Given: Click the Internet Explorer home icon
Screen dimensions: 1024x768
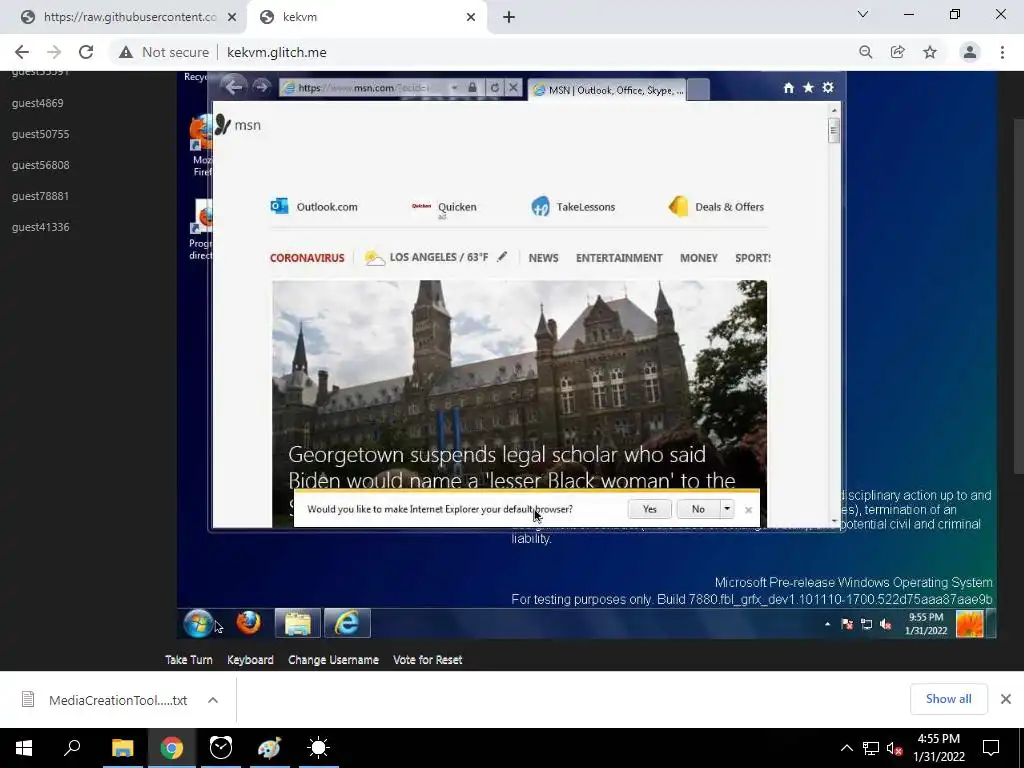Looking at the screenshot, I should (x=788, y=88).
